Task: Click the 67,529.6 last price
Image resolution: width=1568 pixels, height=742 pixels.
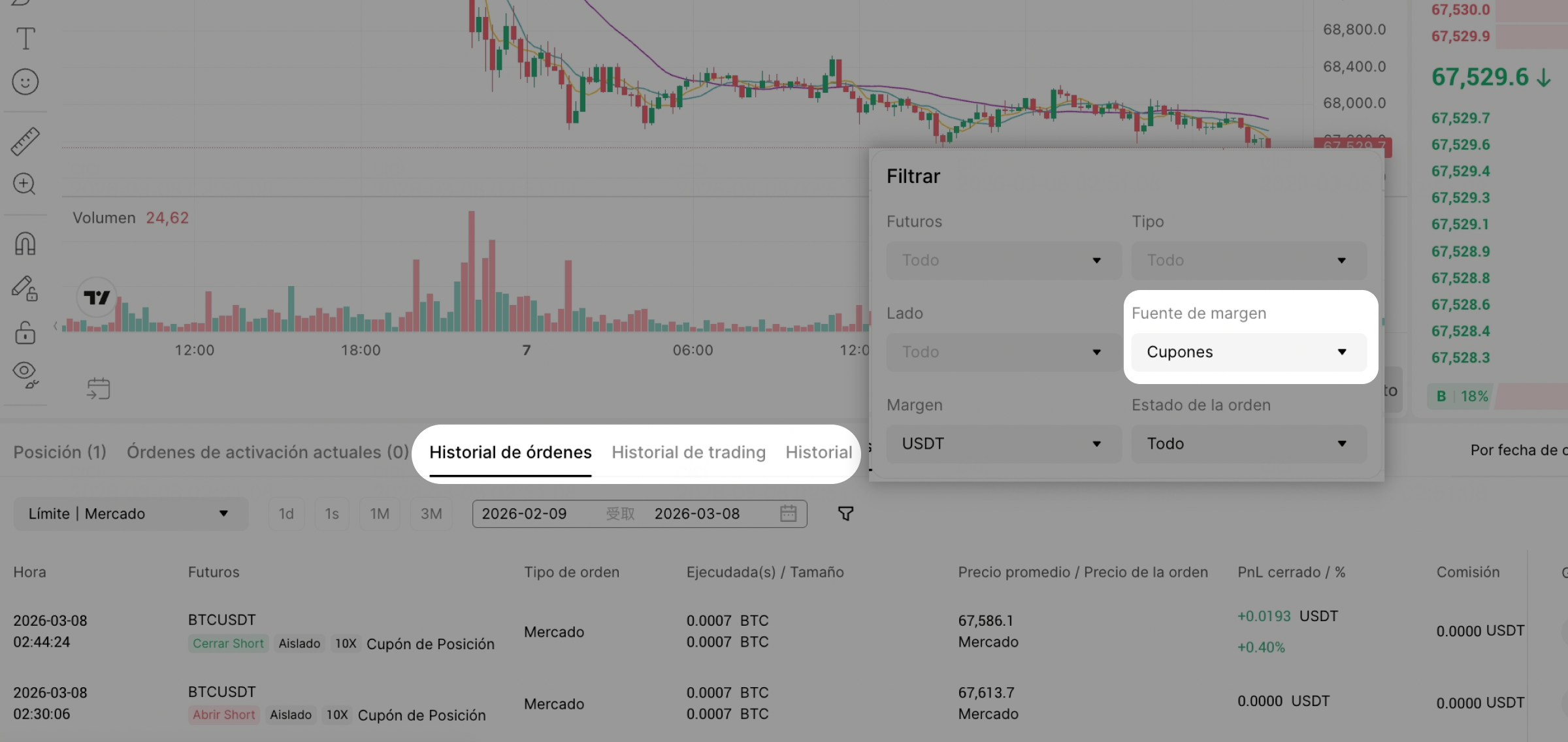Action: click(x=1480, y=77)
